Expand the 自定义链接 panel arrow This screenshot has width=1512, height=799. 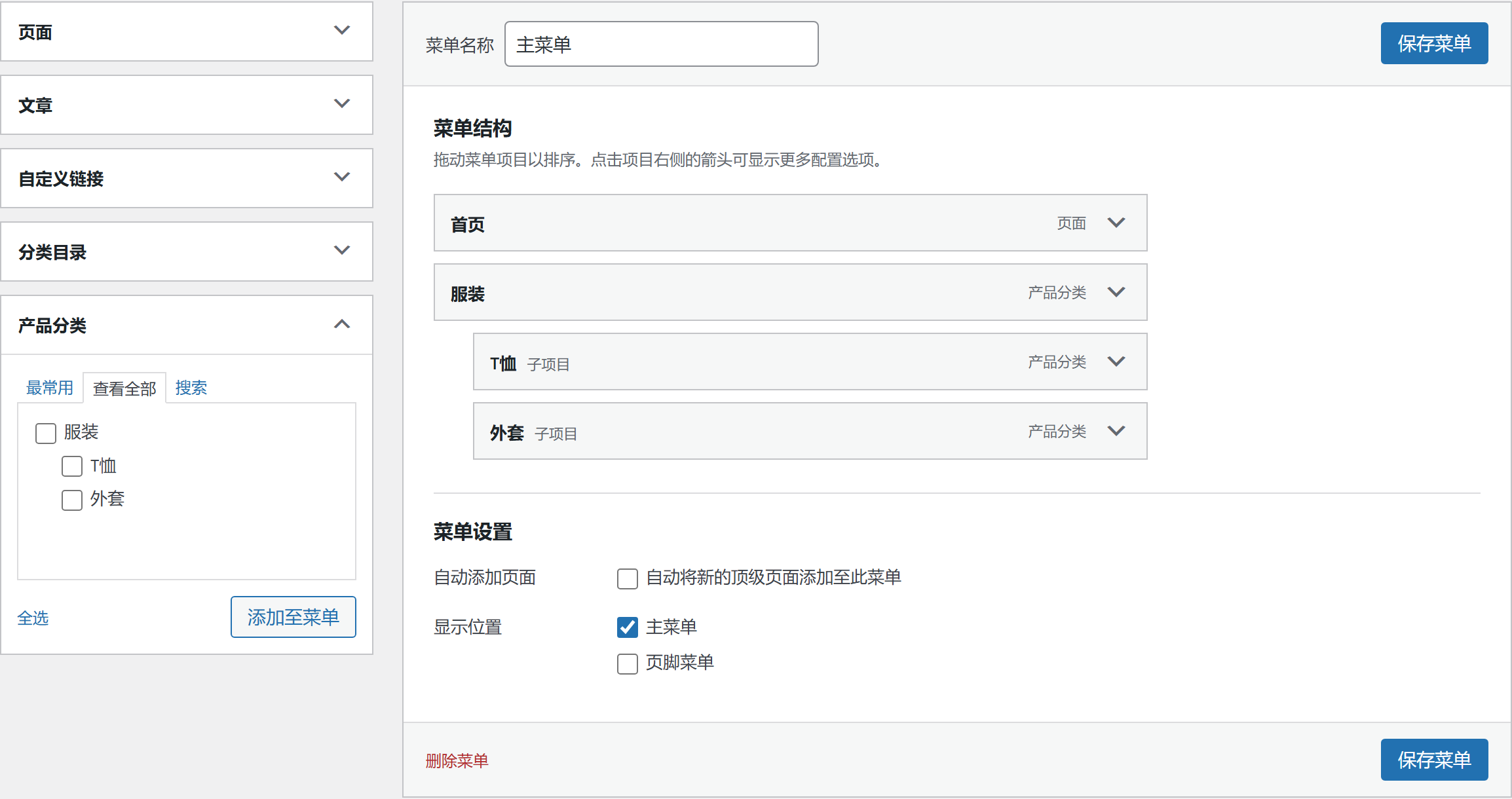click(x=342, y=177)
